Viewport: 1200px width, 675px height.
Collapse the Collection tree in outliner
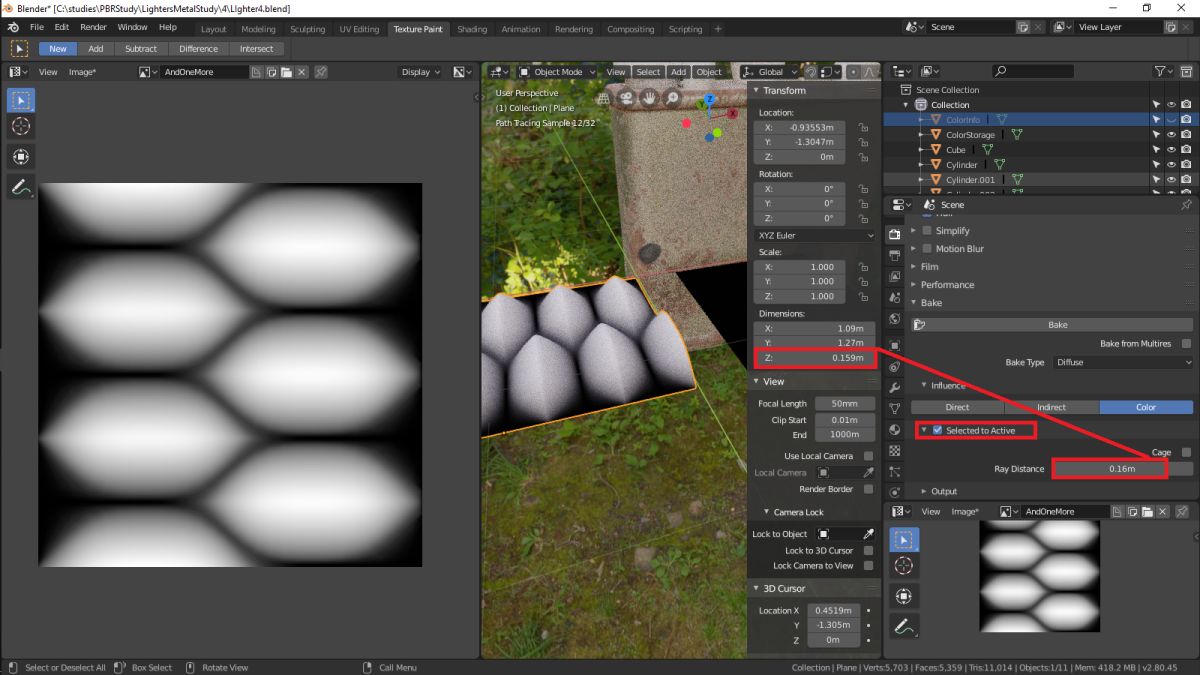[907, 104]
